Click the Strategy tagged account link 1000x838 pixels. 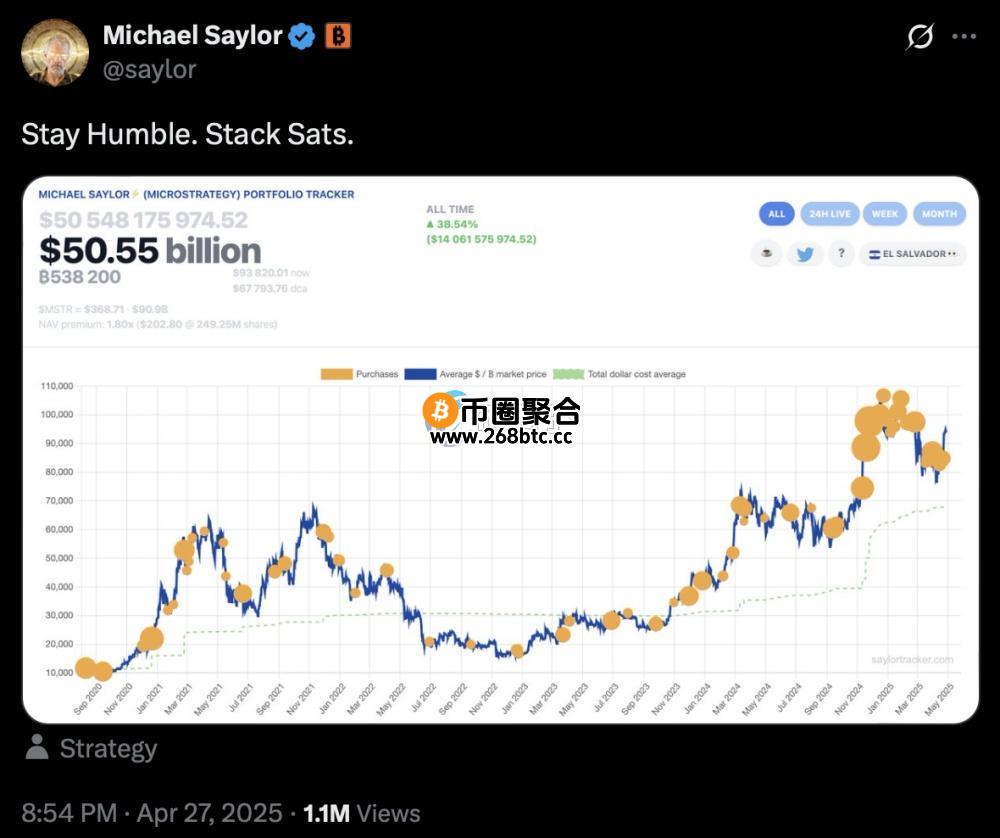click(108, 749)
